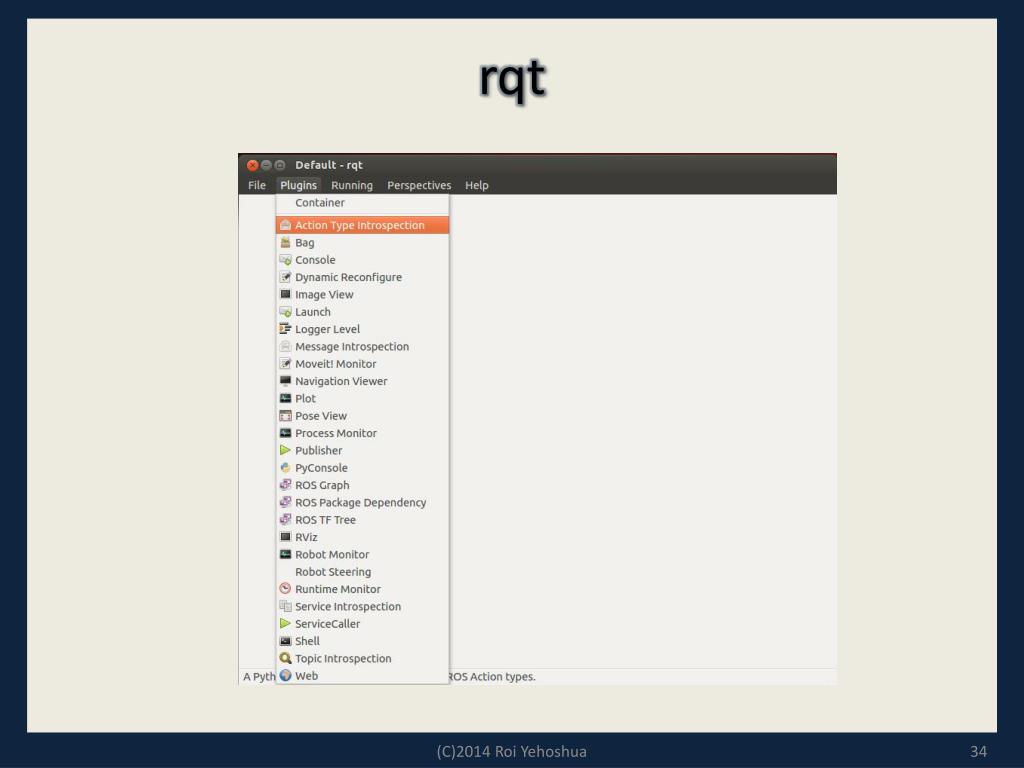Click the Logger Level icon
1024x768 pixels.
[x=285, y=329]
